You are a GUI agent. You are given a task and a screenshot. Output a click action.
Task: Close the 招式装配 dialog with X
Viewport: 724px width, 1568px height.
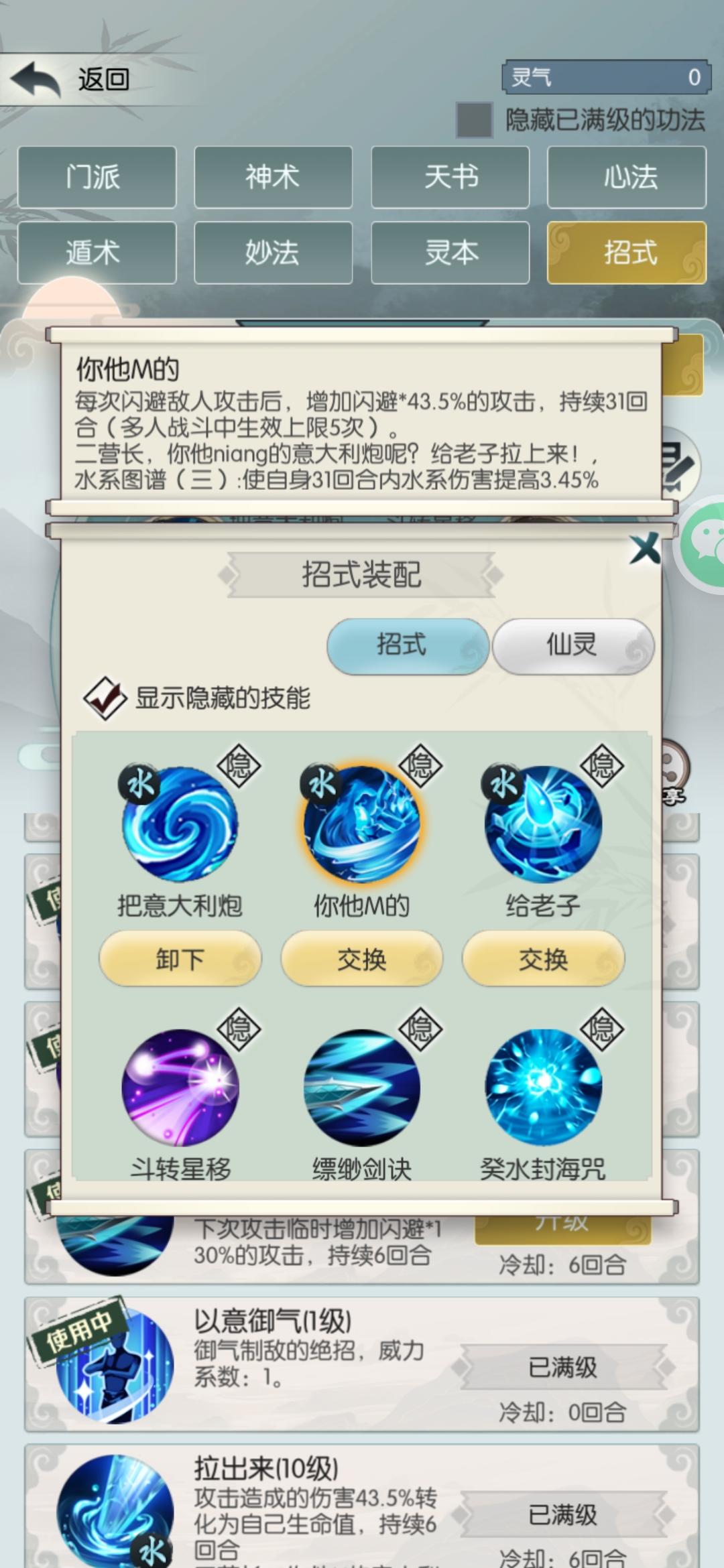click(645, 549)
